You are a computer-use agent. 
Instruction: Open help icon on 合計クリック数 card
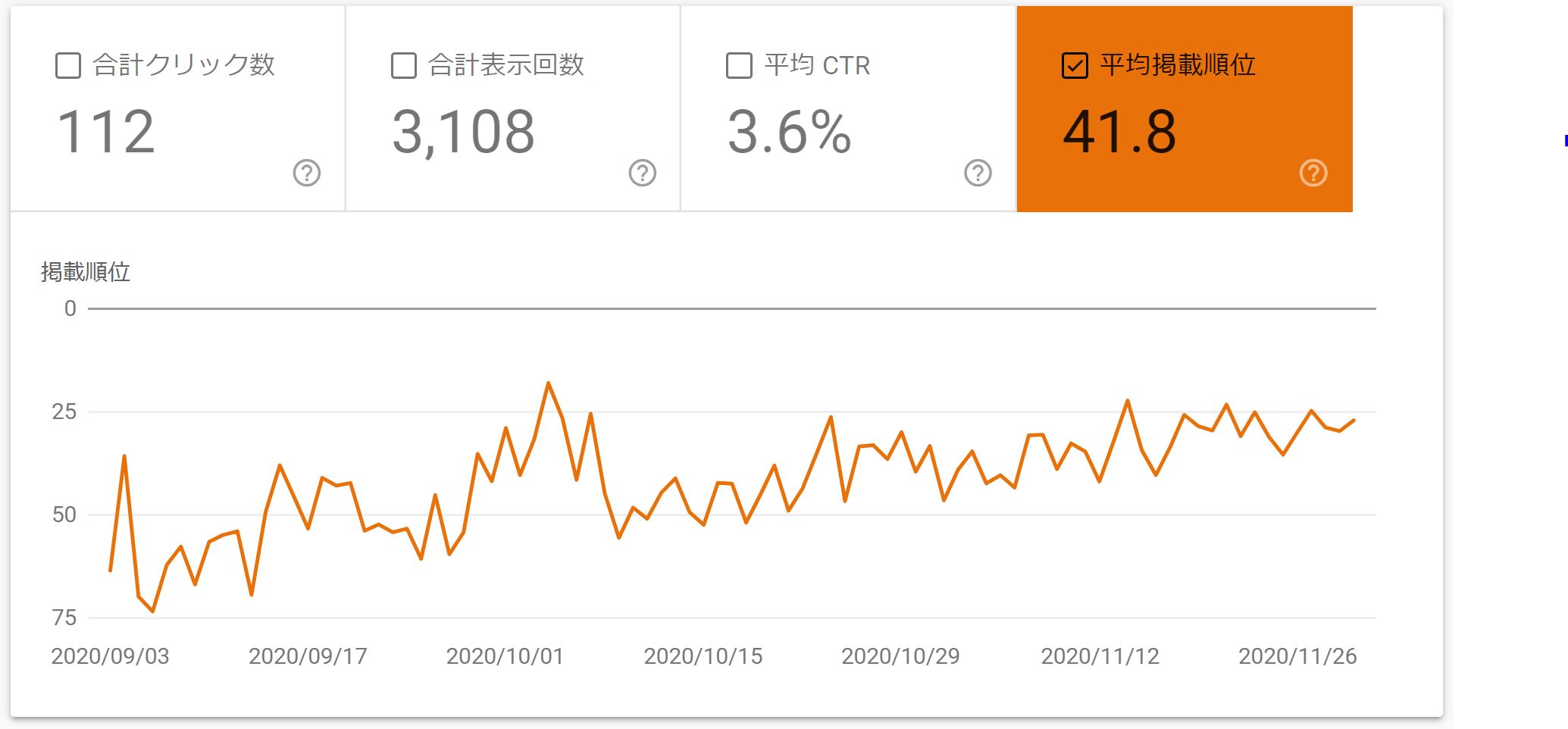point(307,173)
